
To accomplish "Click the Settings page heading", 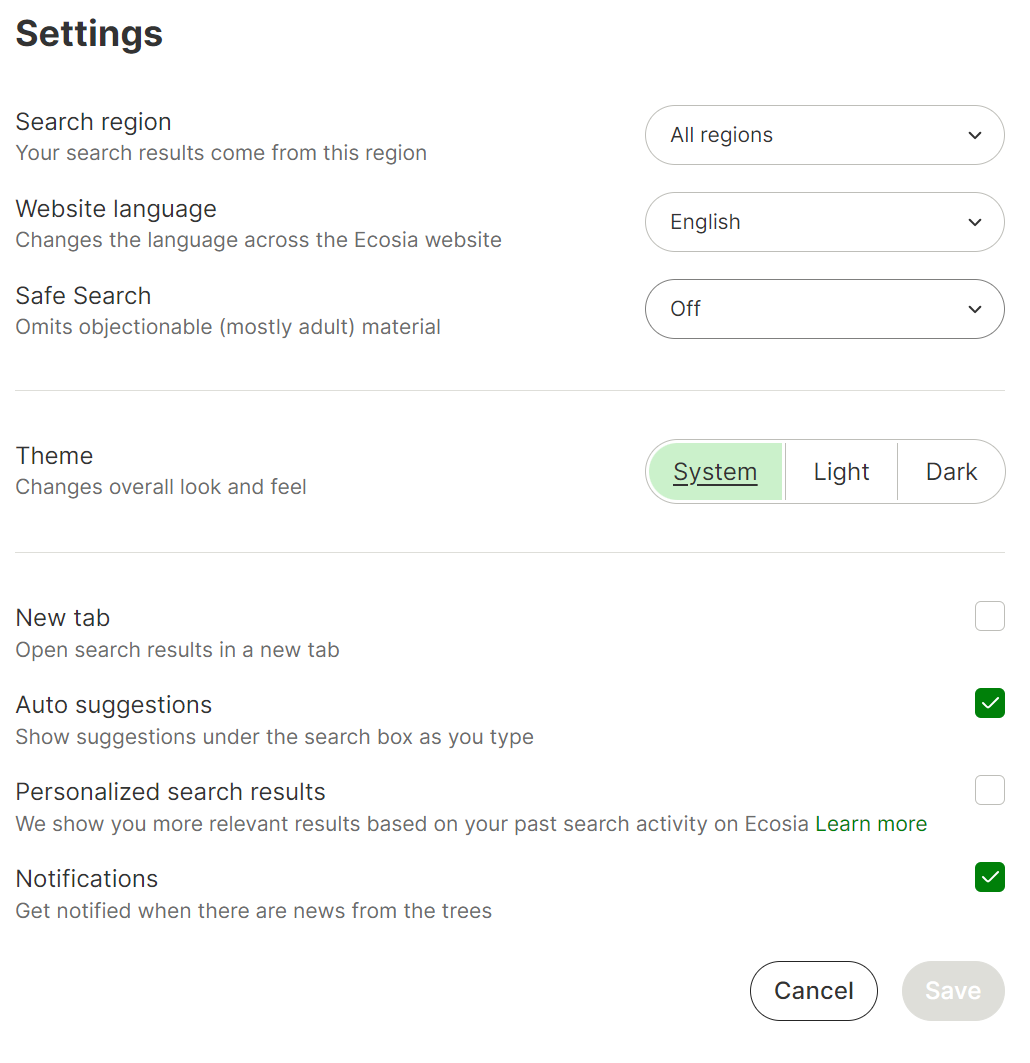I will [x=89, y=34].
